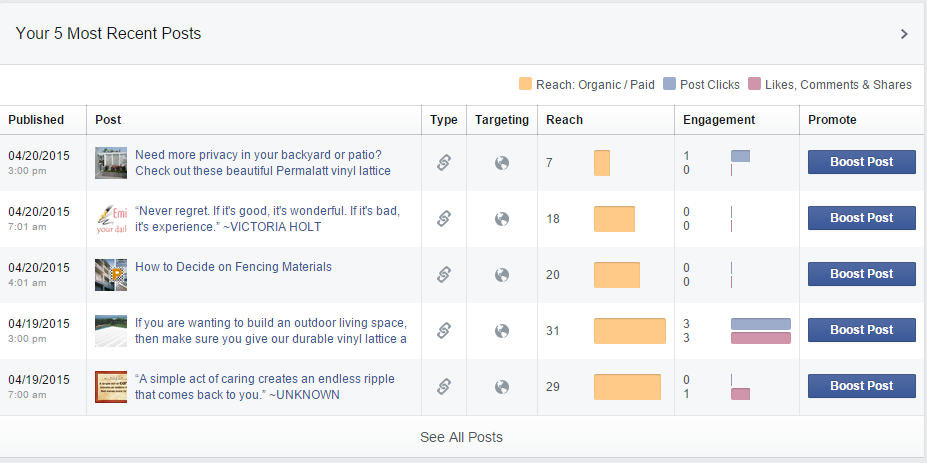Open thumbnail of the Victoria Holt quote post
927x463 pixels.
pyautogui.click(x=111, y=219)
